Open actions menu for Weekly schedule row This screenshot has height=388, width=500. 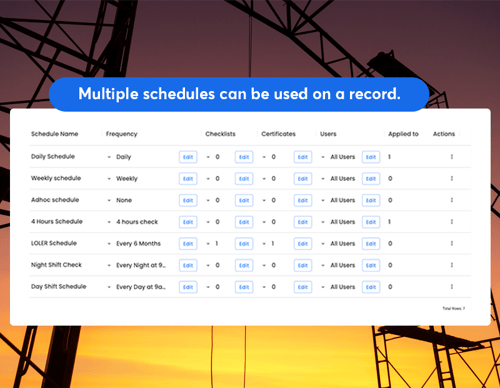pyautogui.click(x=452, y=178)
